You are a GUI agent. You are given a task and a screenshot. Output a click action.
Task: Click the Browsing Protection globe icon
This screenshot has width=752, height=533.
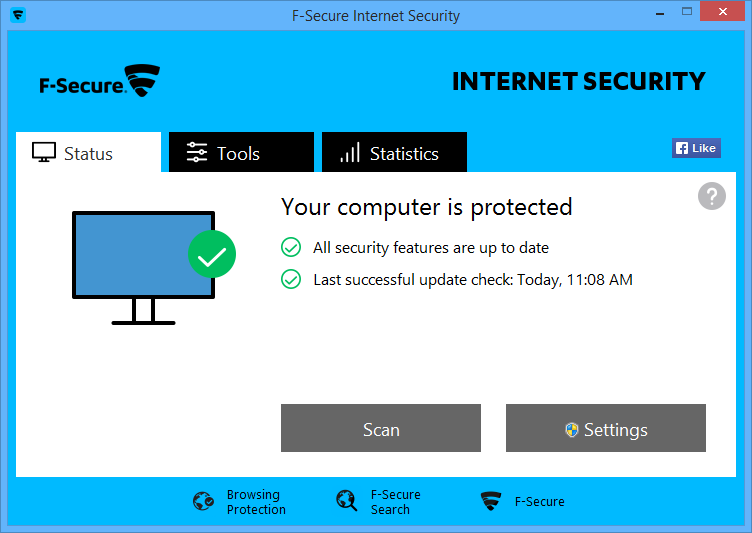pos(203,501)
